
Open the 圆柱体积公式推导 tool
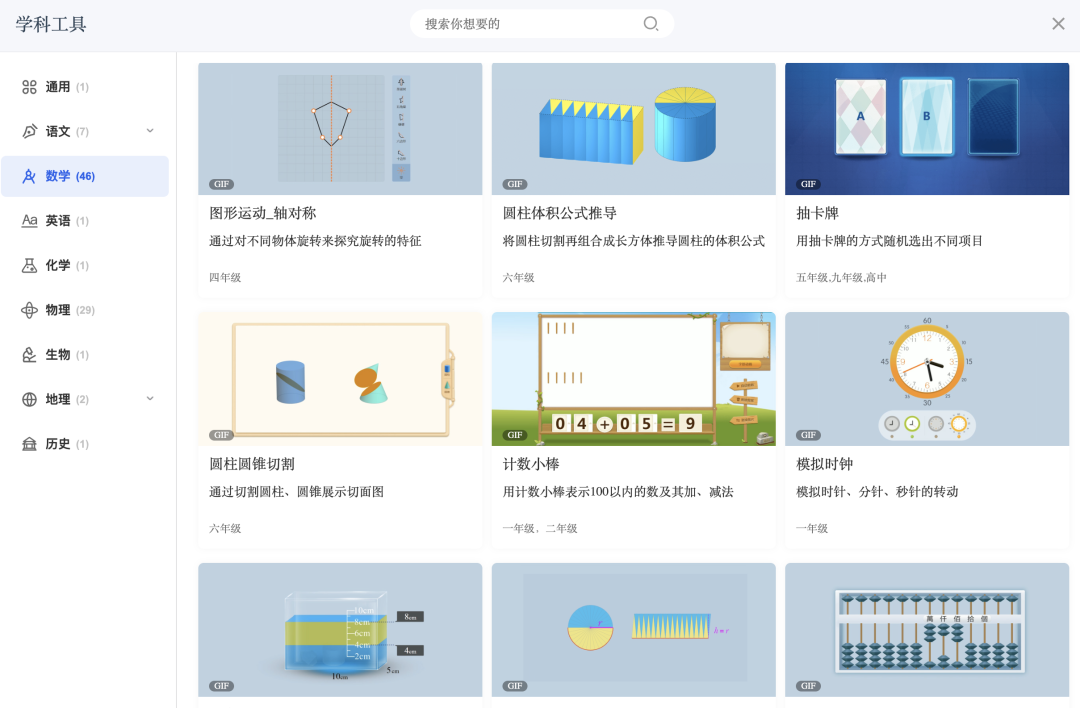tap(633, 128)
